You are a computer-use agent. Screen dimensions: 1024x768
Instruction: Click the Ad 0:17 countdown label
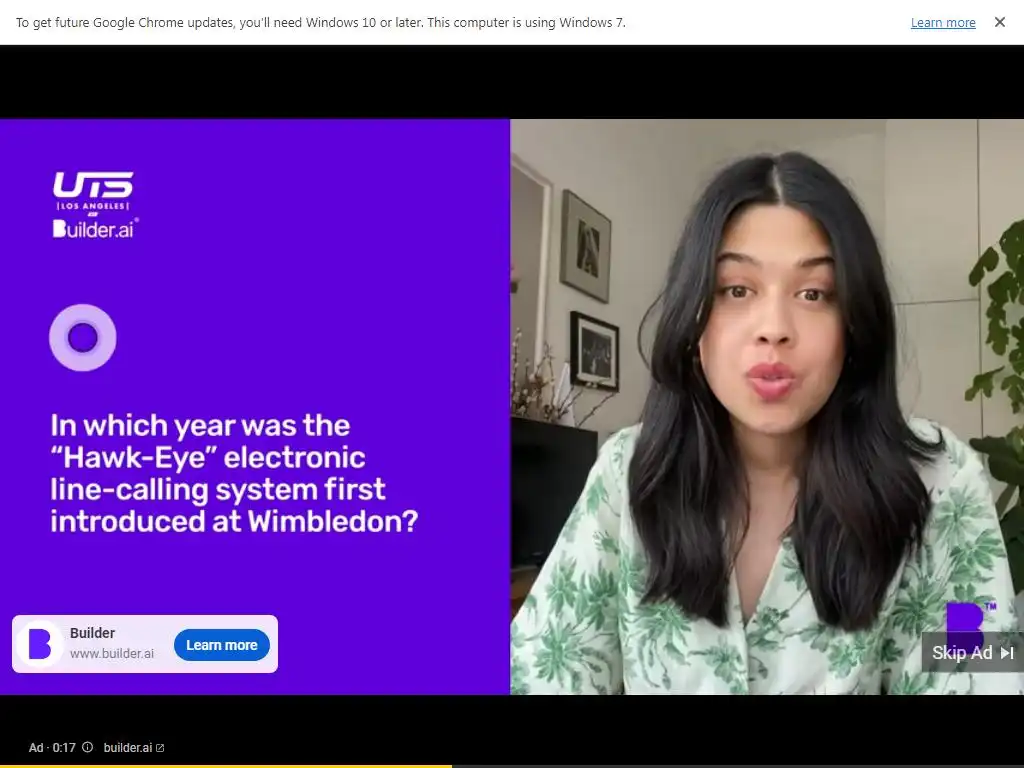point(52,748)
